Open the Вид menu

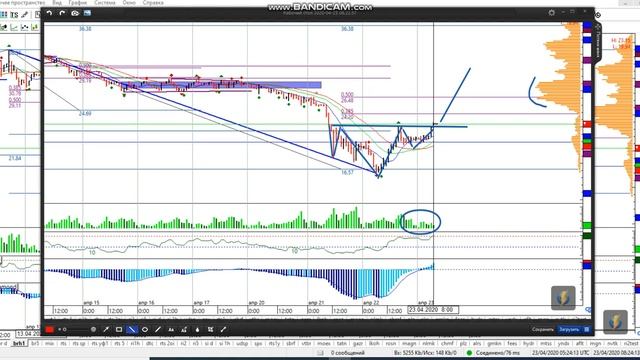(57, 2)
